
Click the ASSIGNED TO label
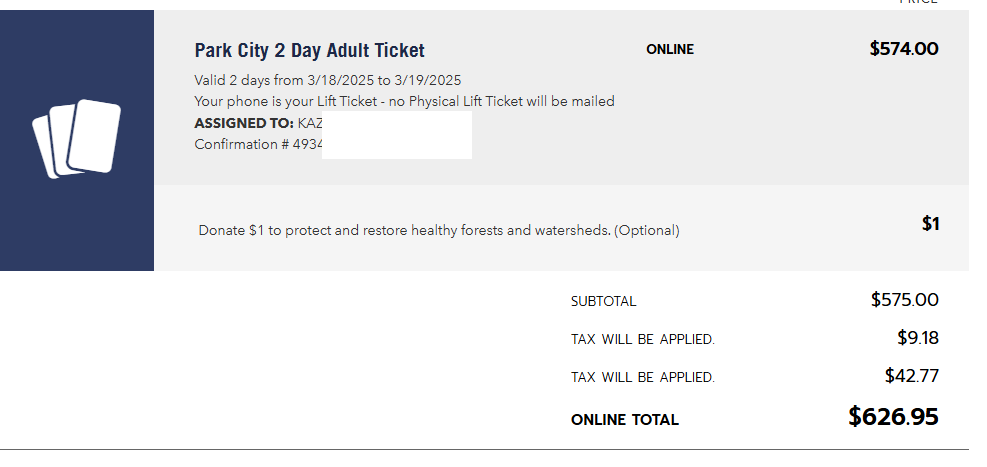tap(244, 123)
